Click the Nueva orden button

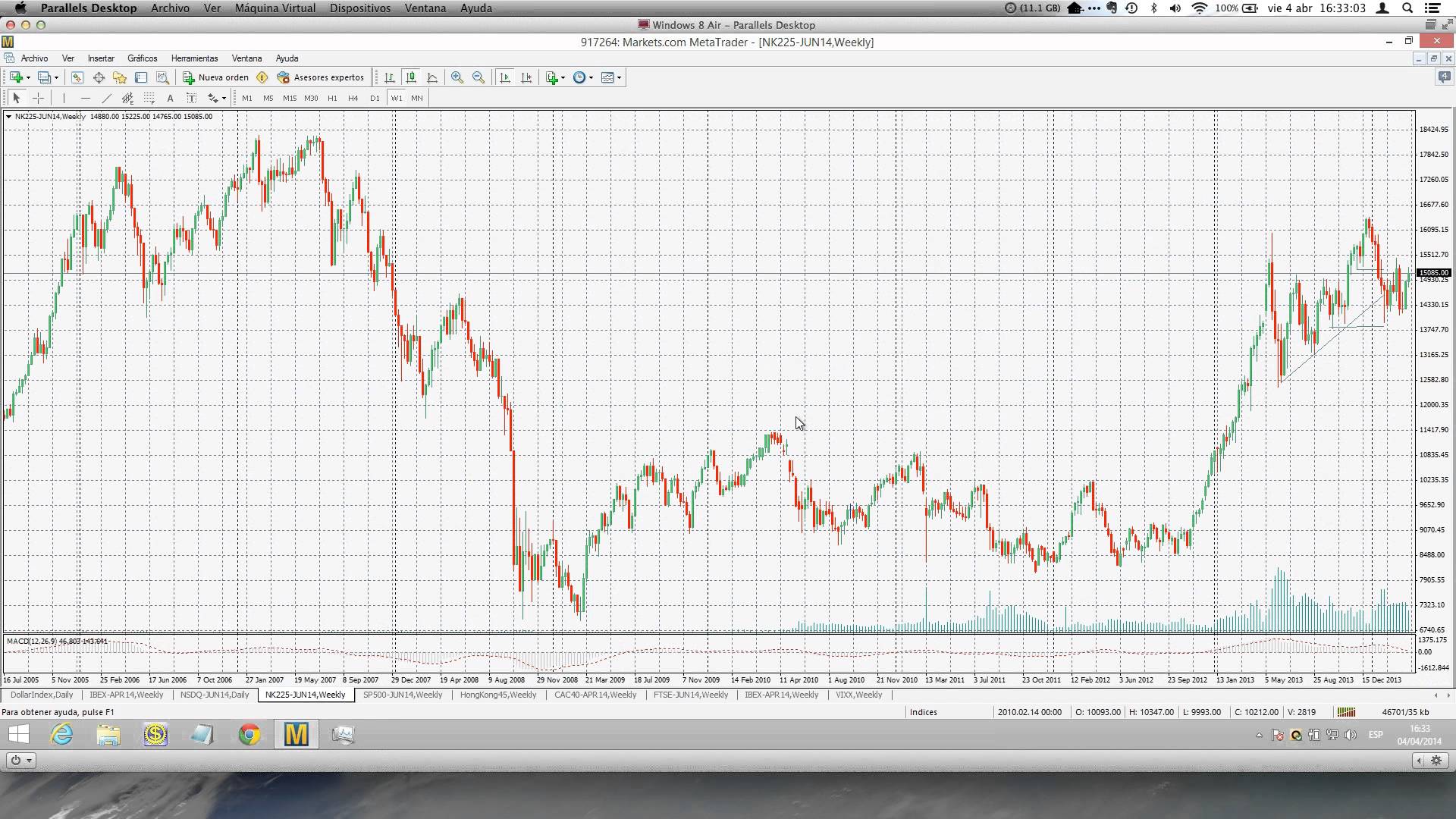pos(216,77)
